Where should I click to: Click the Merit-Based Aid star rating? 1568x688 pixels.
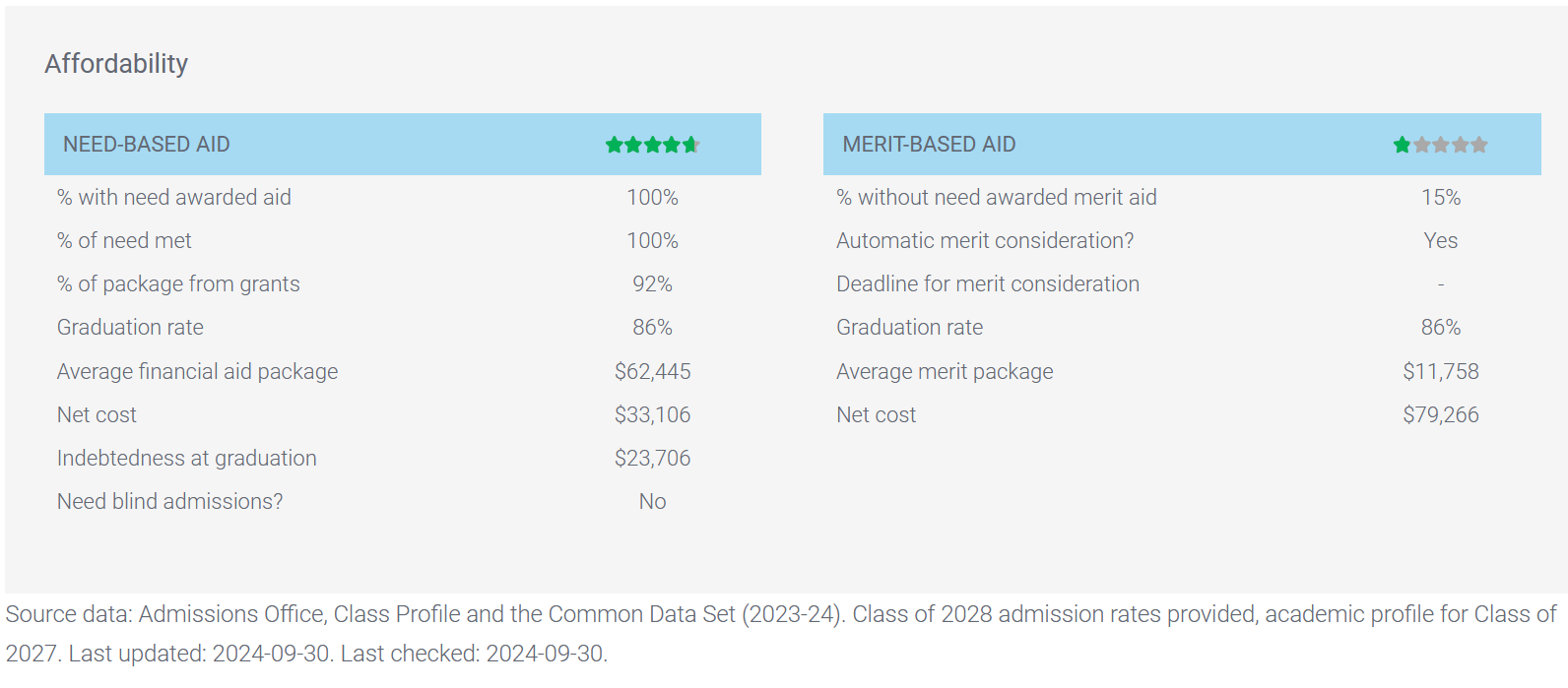1440,145
